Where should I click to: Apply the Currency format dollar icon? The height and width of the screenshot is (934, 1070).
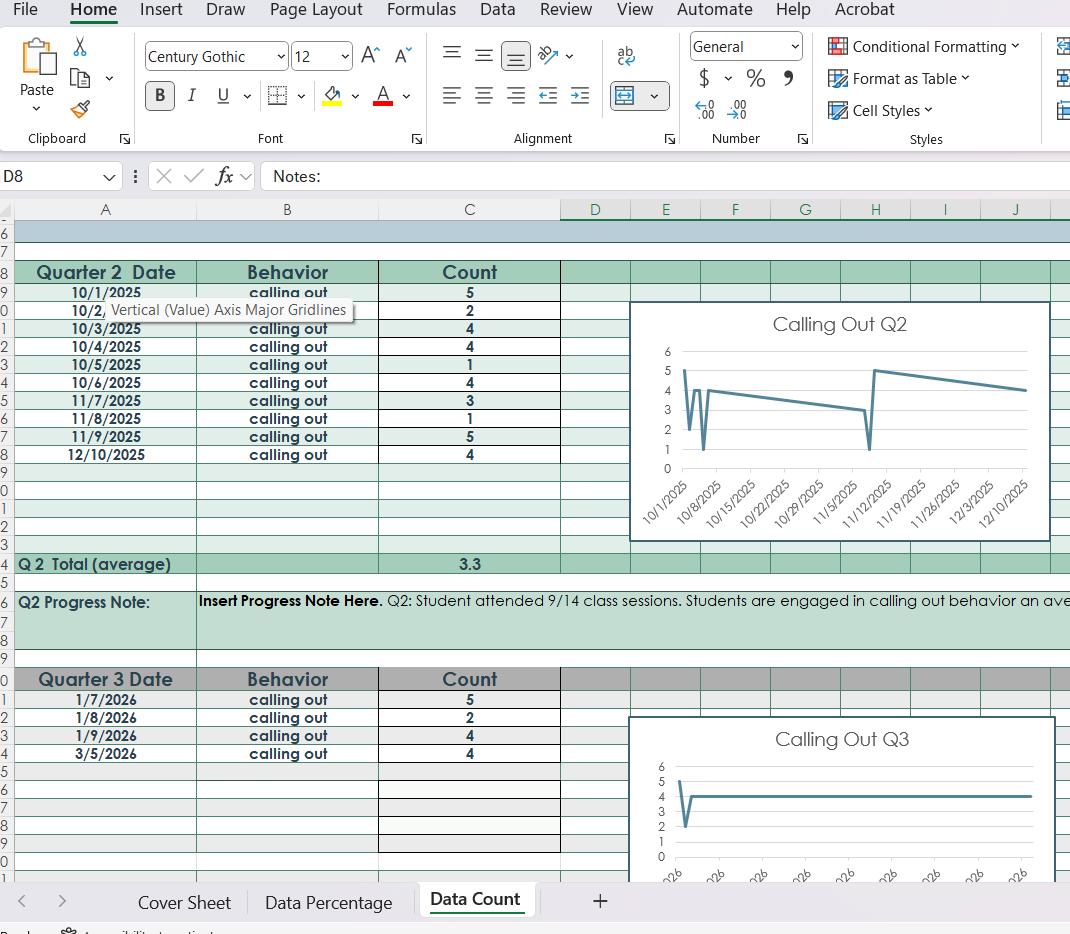click(703, 78)
